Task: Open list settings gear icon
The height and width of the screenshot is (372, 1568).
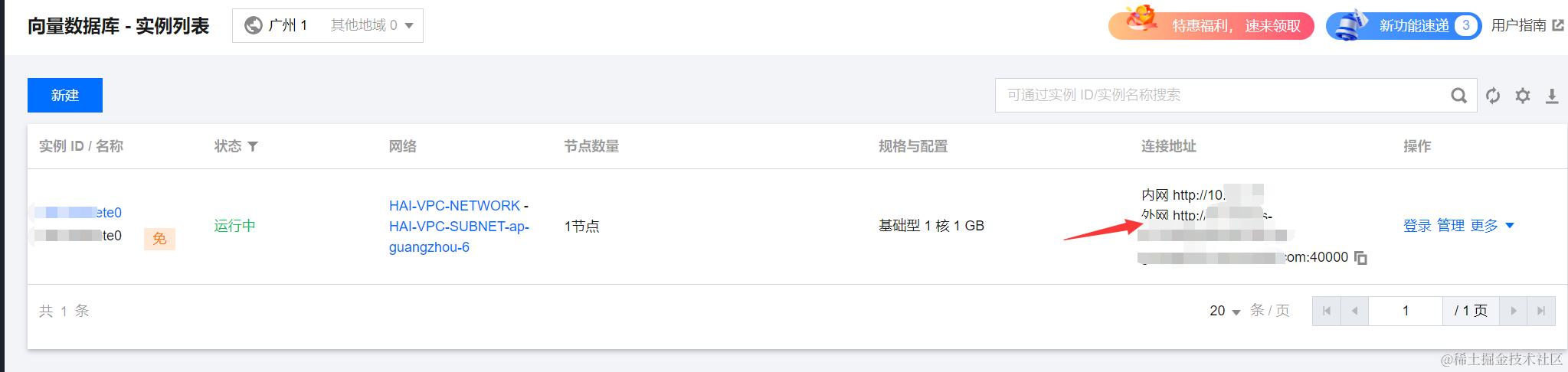Action: 1523,96
